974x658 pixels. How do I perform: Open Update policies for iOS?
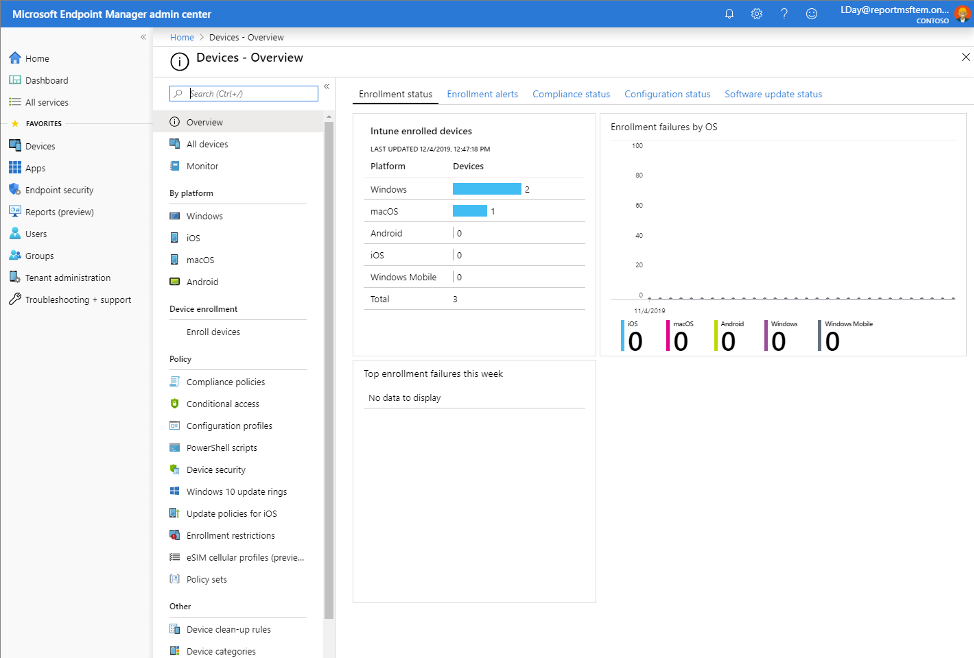[x=232, y=513]
